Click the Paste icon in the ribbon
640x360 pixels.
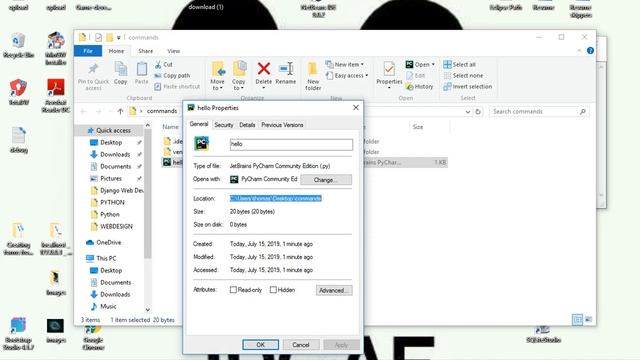point(142,69)
